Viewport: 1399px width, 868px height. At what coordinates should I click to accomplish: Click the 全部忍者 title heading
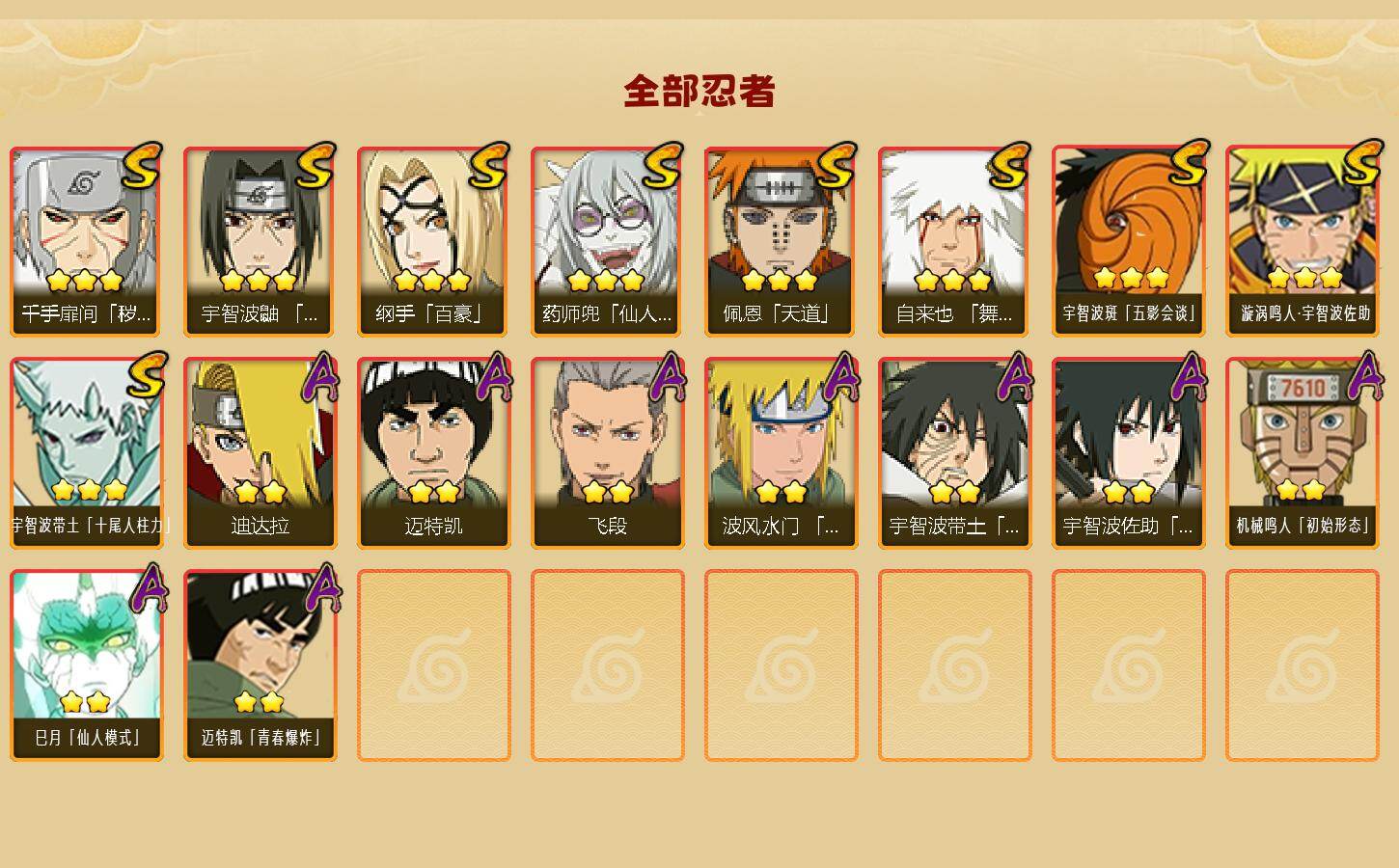click(699, 92)
